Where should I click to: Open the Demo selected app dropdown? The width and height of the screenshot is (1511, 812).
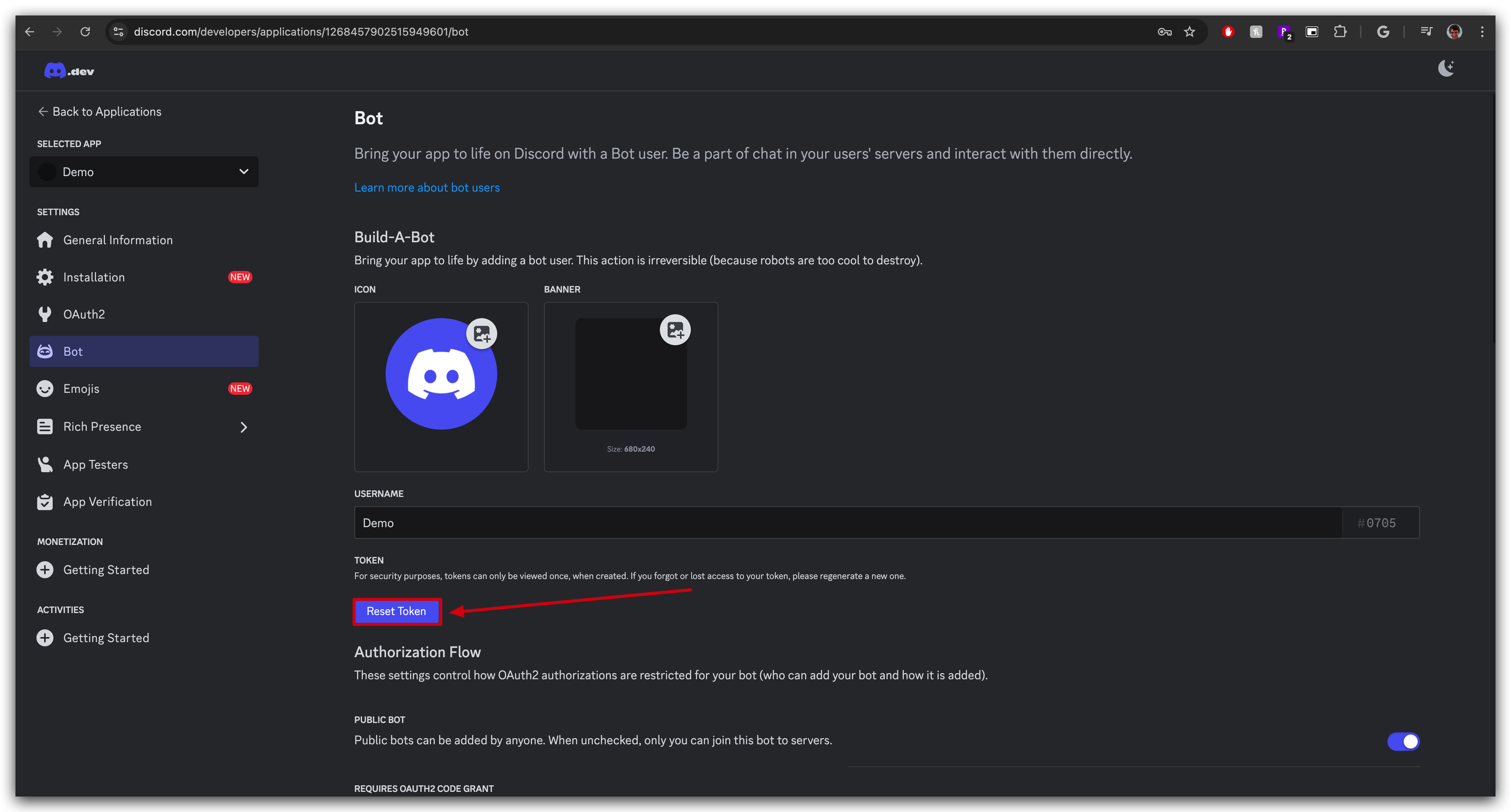(144, 172)
